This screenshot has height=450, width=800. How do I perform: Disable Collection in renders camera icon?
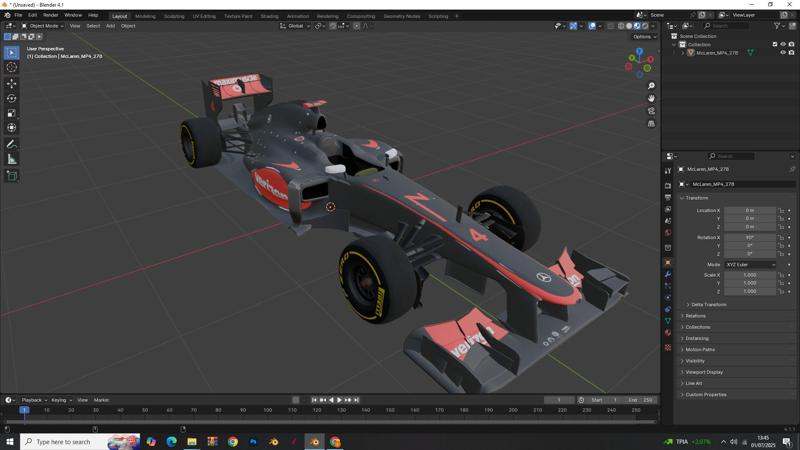pyautogui.click(x=791, y=44)
